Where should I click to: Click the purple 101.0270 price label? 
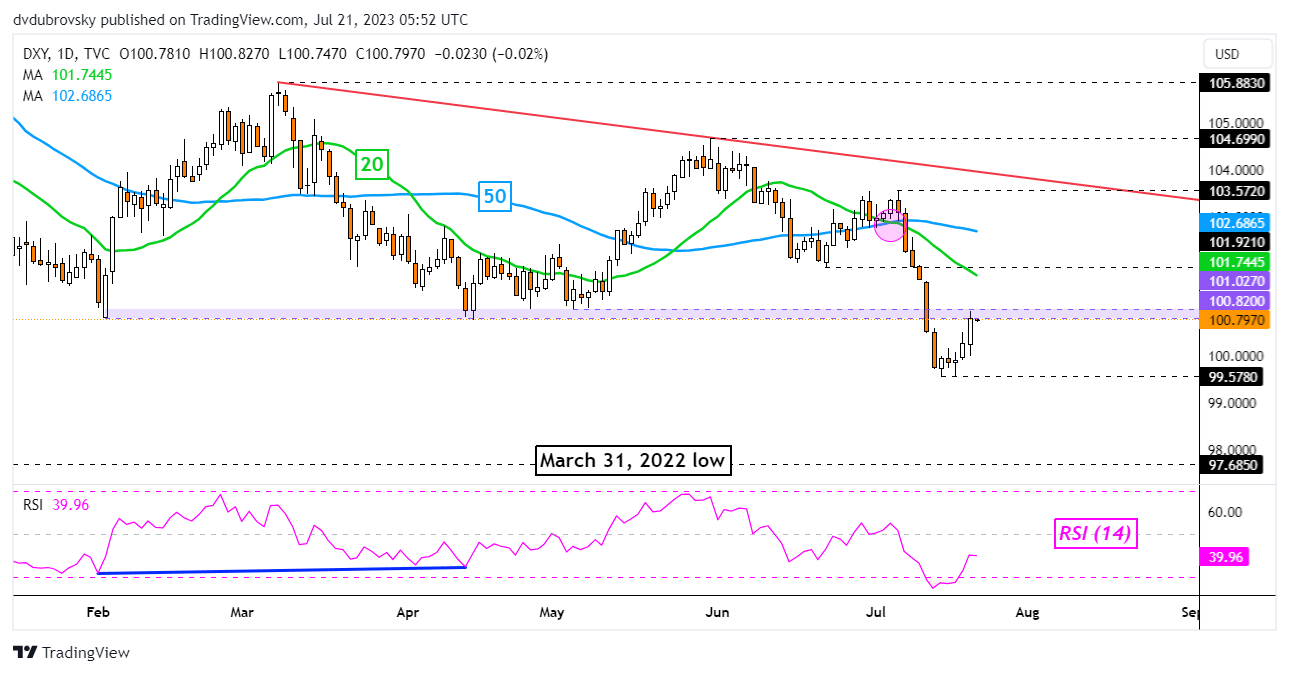[1235, 283]
